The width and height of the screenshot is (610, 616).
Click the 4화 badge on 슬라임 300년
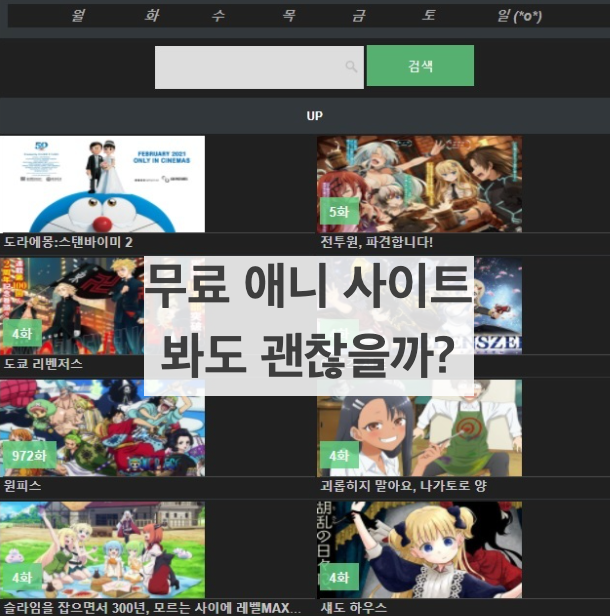click(x=22, y=577)
